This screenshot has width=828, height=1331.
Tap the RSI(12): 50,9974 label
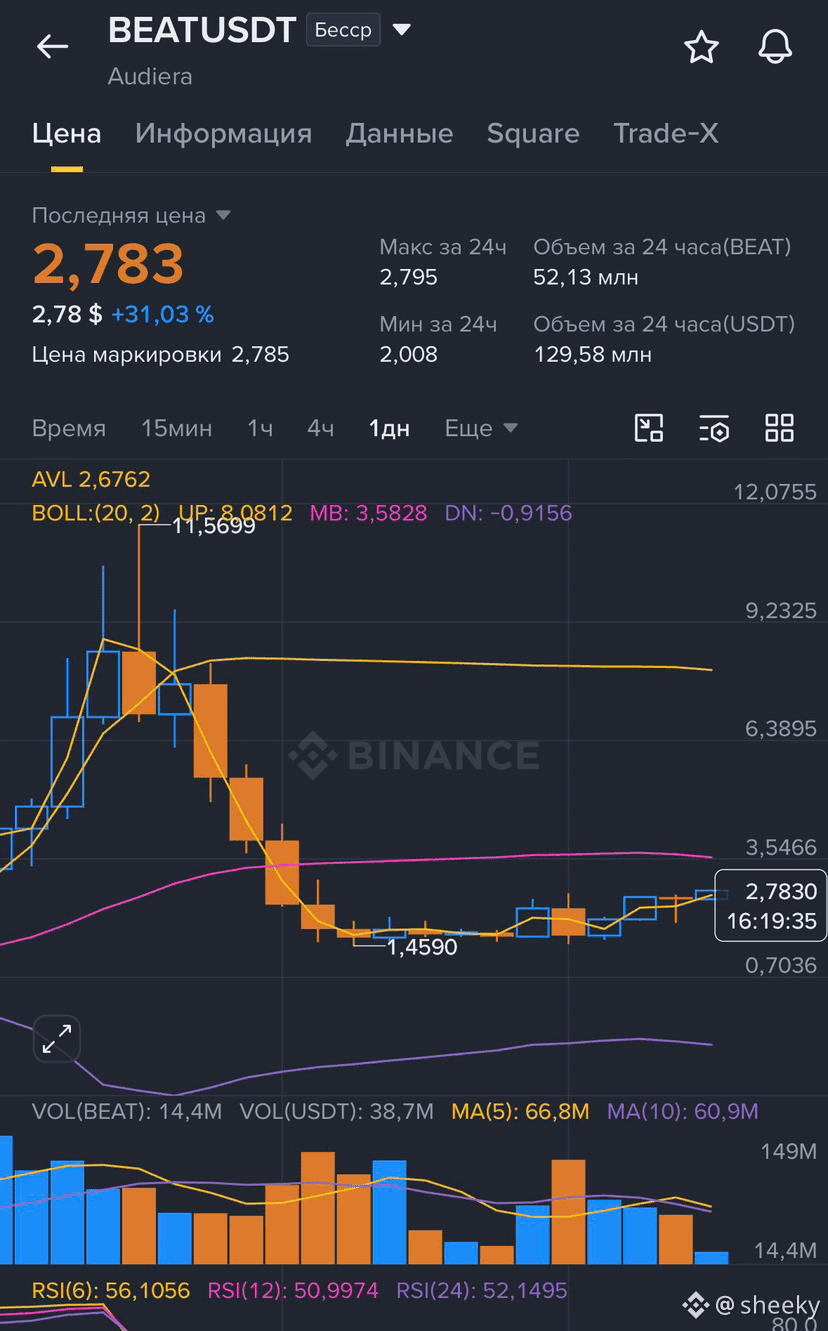point(293,1291)
